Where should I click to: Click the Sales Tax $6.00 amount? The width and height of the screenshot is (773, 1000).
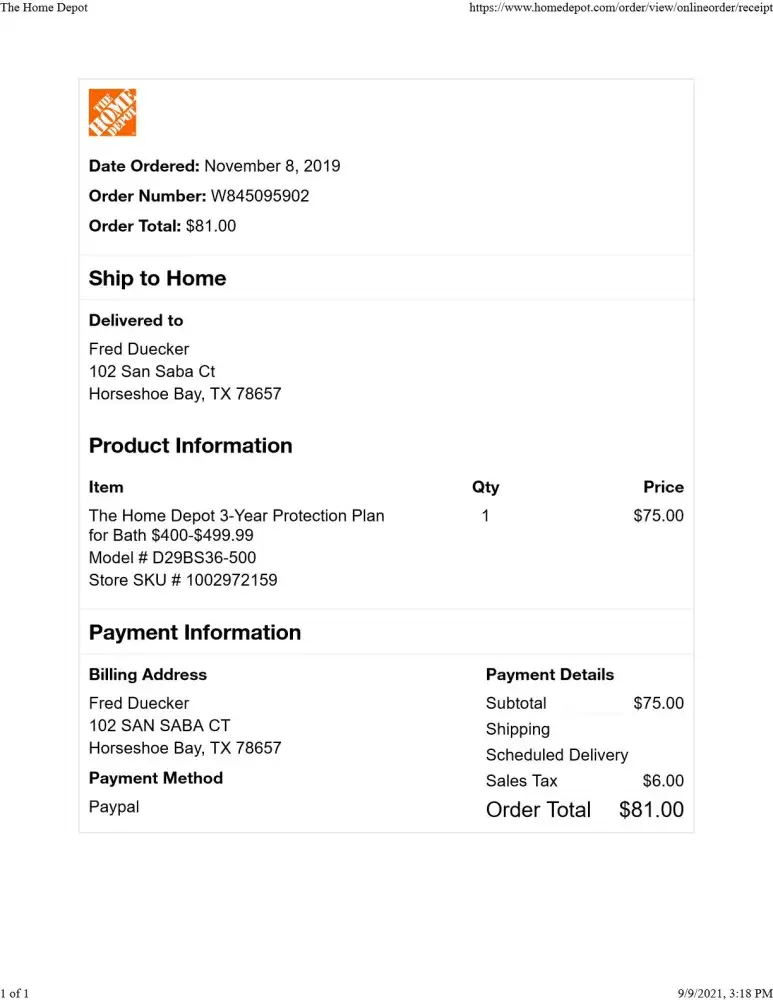coord(663,781)
